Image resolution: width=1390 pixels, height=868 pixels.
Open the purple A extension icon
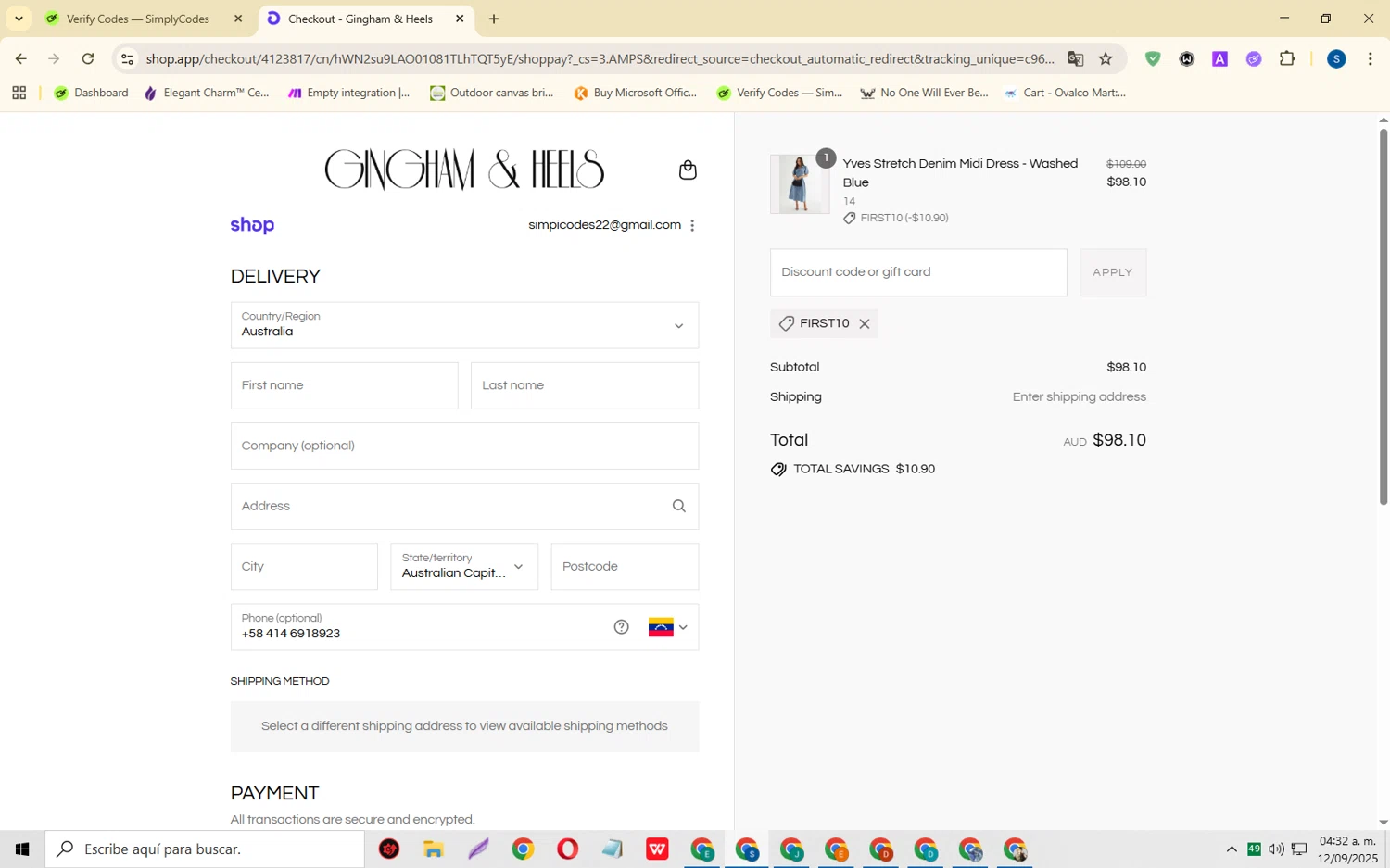tap(1219, 58)
